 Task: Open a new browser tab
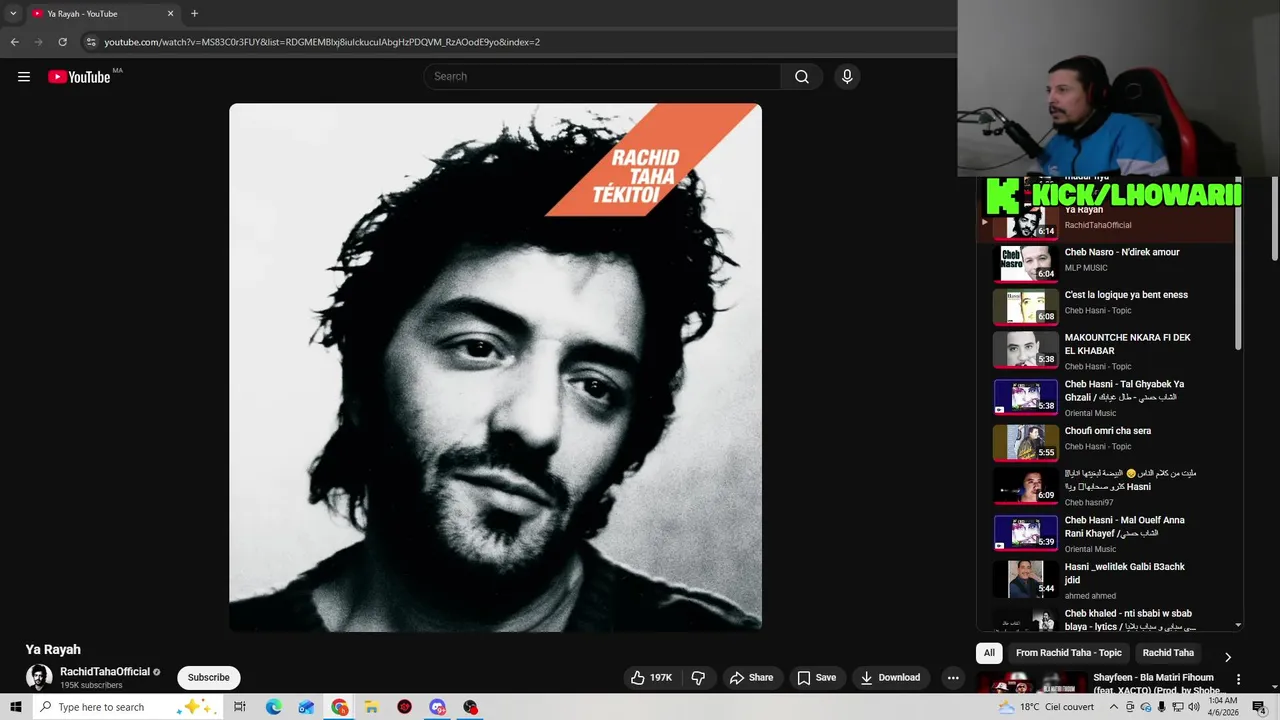[195, 14]
